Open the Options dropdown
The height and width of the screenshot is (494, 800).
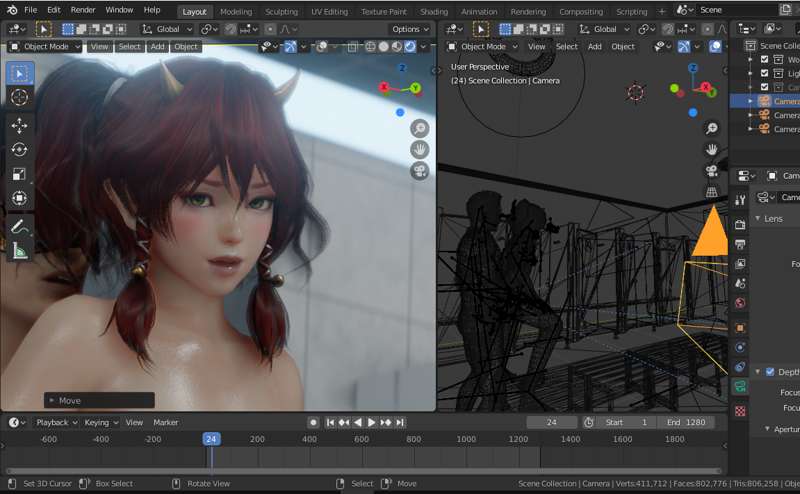tap(410, 29)
